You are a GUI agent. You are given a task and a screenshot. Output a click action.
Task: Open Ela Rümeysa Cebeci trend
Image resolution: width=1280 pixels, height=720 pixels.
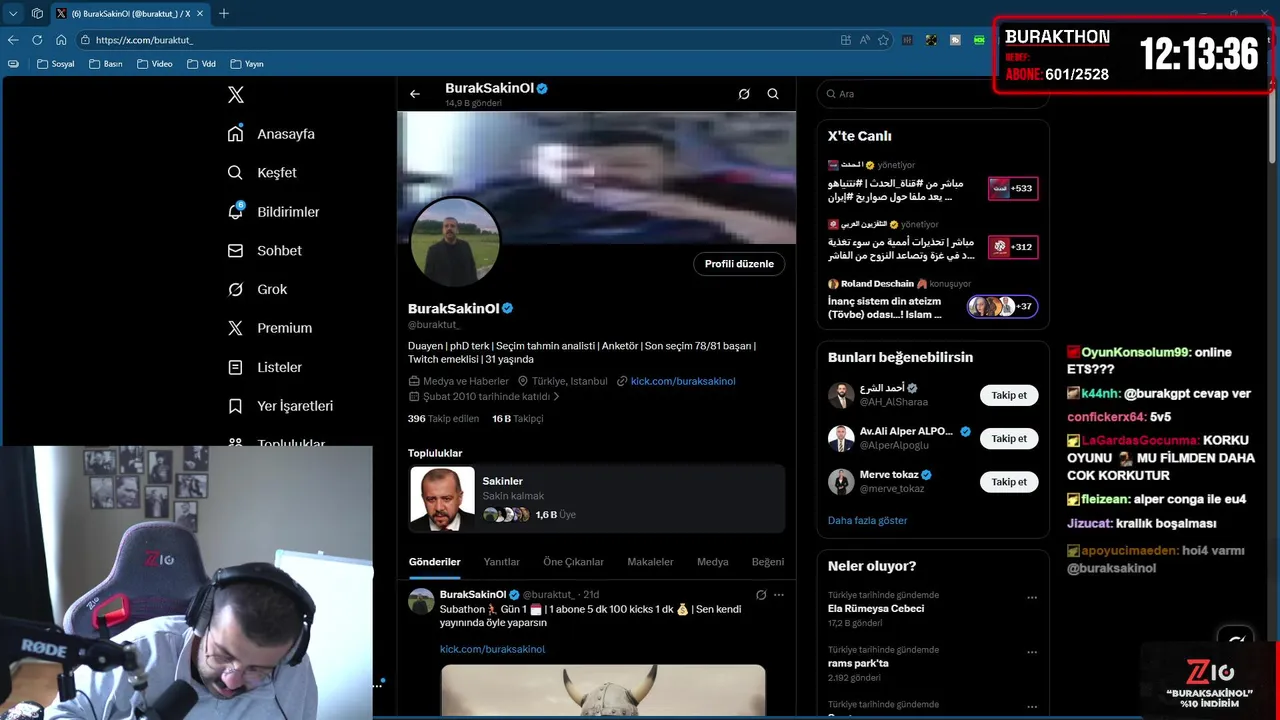point(876,608)
